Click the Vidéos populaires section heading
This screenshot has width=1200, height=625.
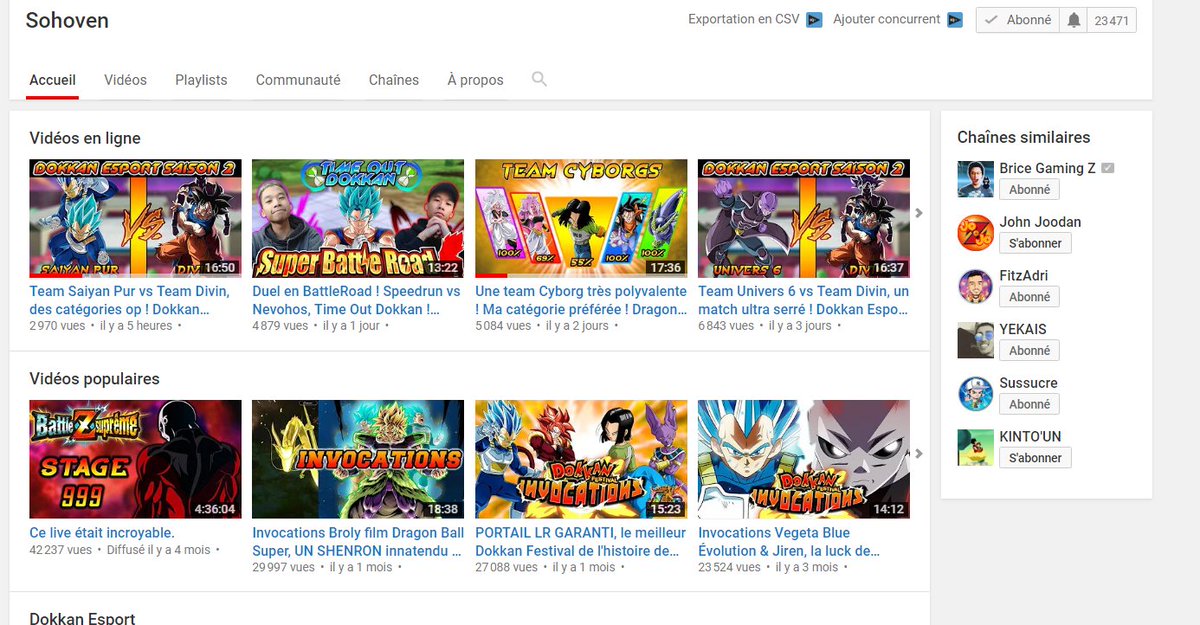(x=94, y=379)
